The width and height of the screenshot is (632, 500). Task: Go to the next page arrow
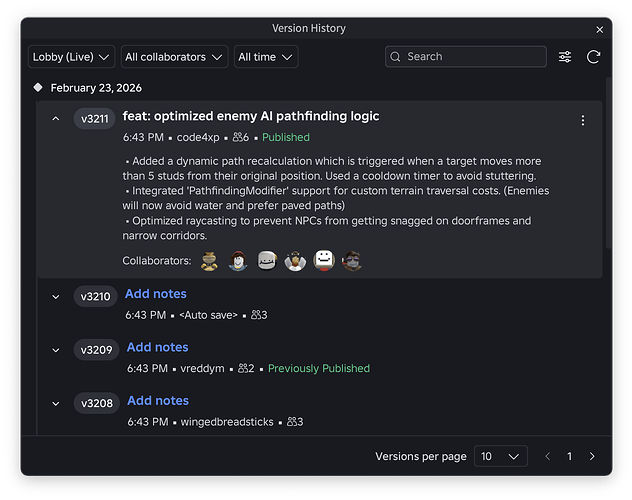(x=592, y=456)
